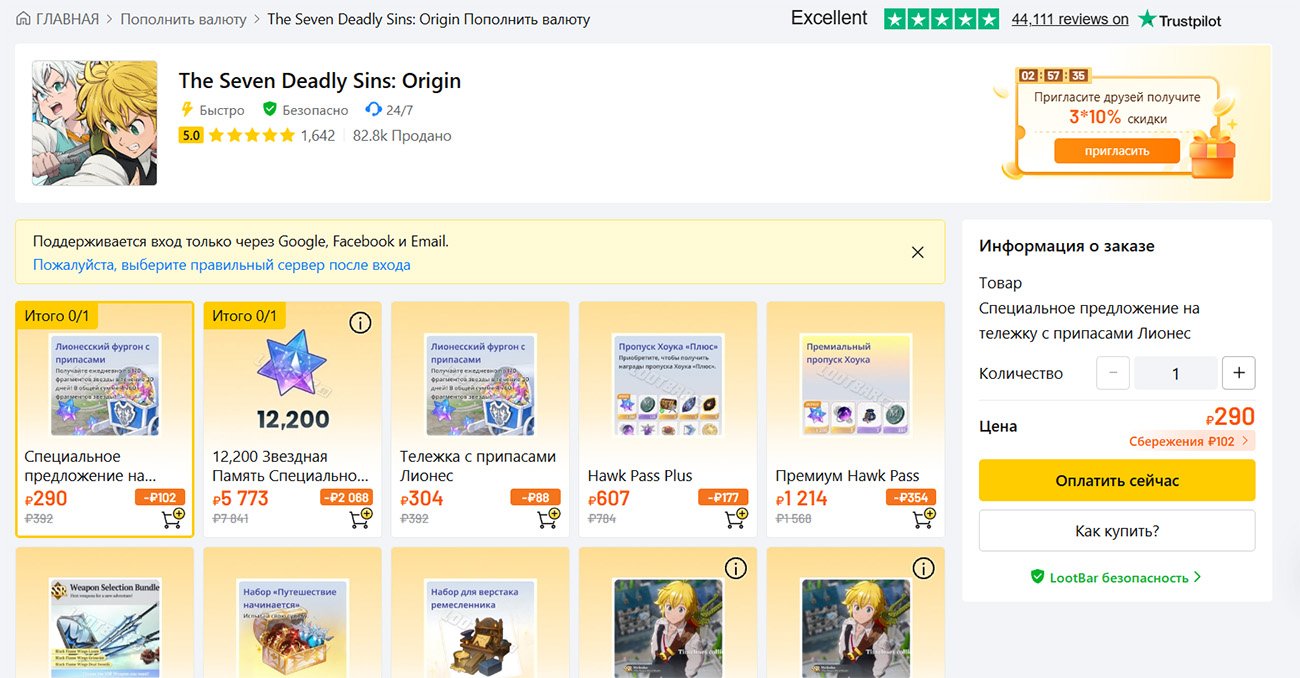Open the Набор «Путешествие начинается» card
1300x678 pixels.
pyautogui.click(x=292, y=612)
